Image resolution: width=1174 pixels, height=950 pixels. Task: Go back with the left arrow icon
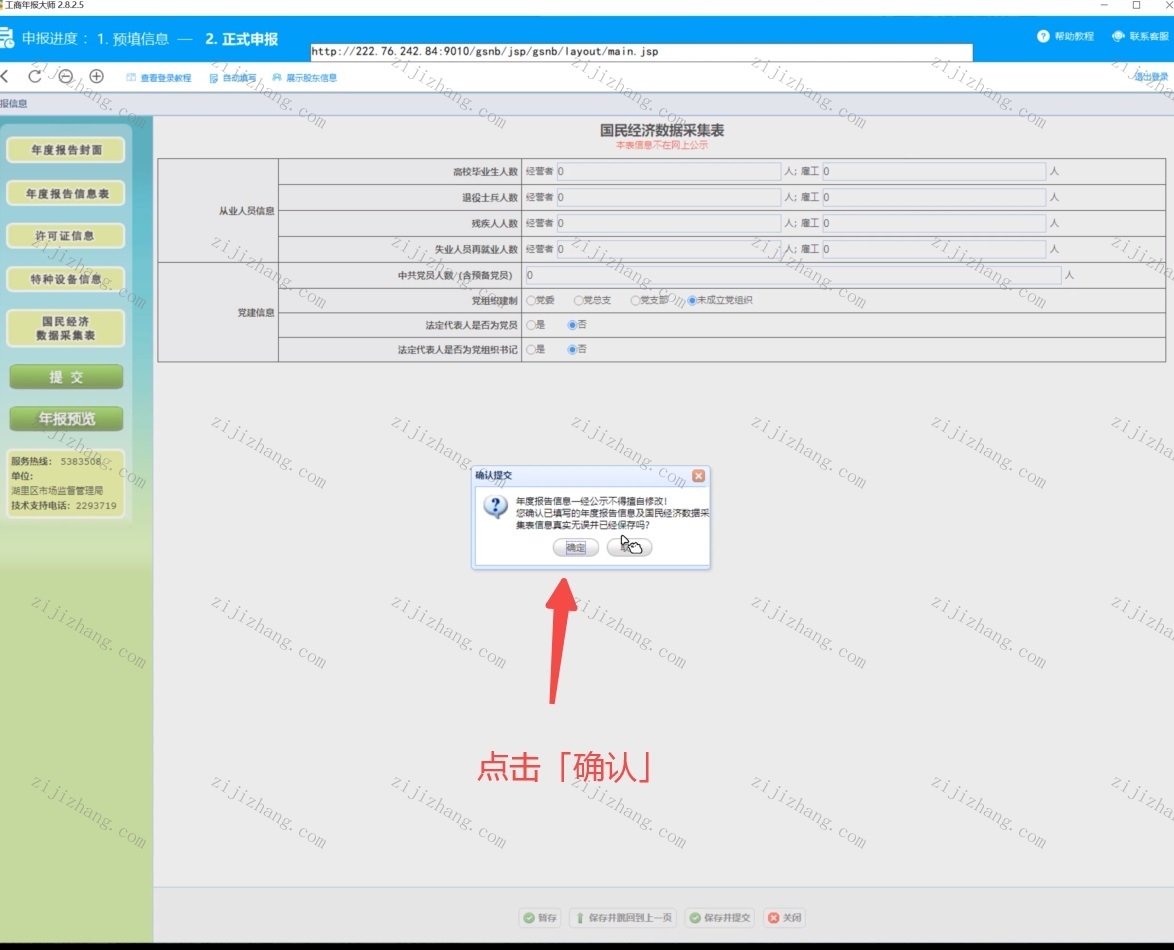tap(4, 76)
